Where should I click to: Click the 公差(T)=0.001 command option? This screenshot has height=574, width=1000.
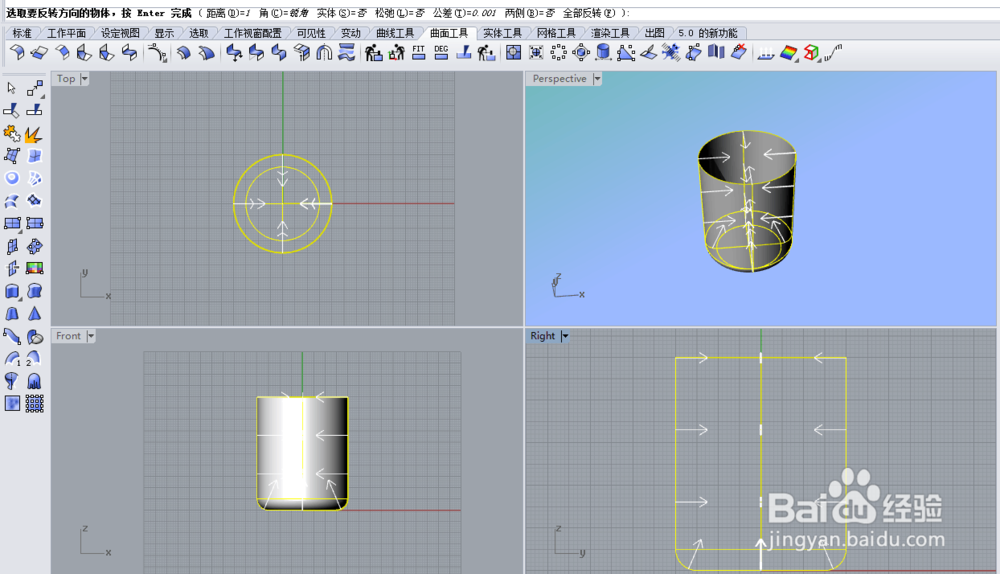[464, 13]
